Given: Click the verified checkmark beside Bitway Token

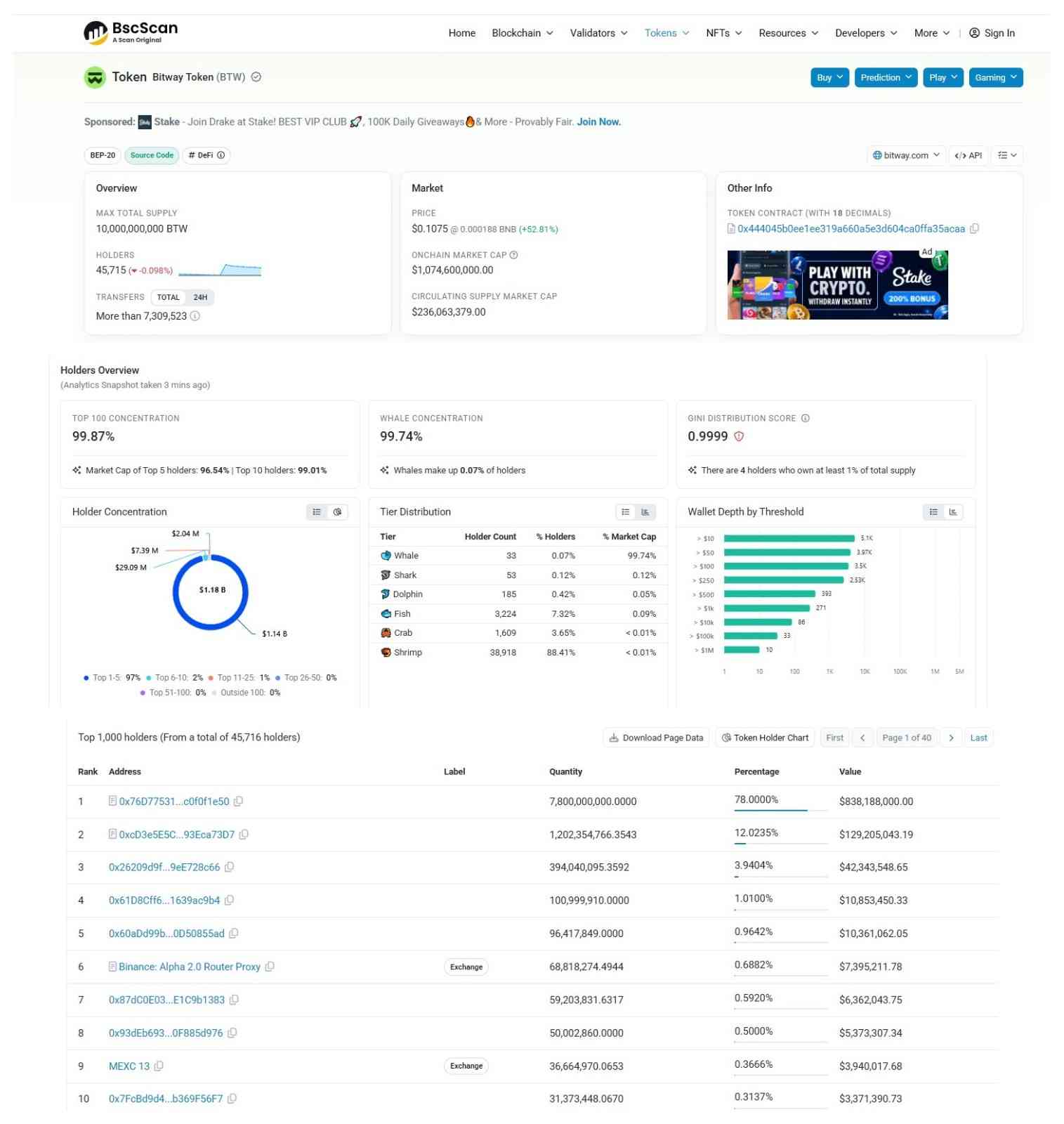Looking at the screenshot, I should click(x=256, y=77).
